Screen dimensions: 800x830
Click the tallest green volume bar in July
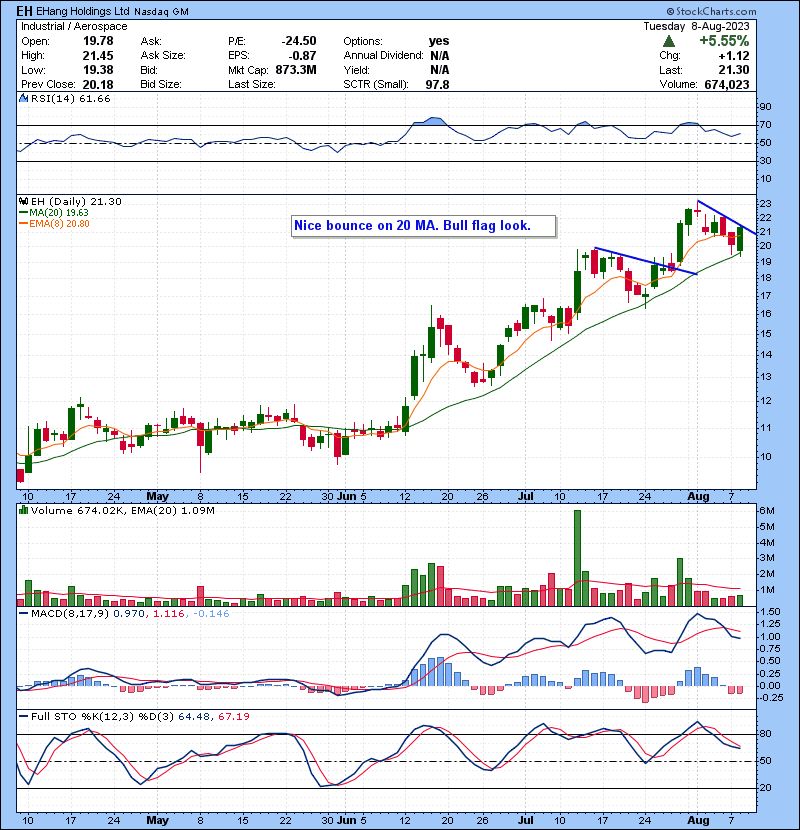pos(577,558)
